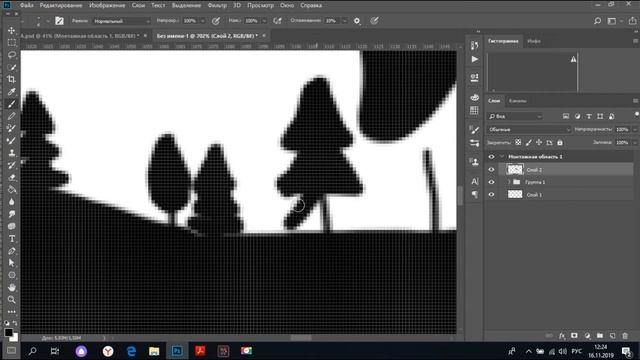Image resolution: width=640 pixels, height=360 pixels.
Task: Open the Файл menu
Action: tap(27, 5)
